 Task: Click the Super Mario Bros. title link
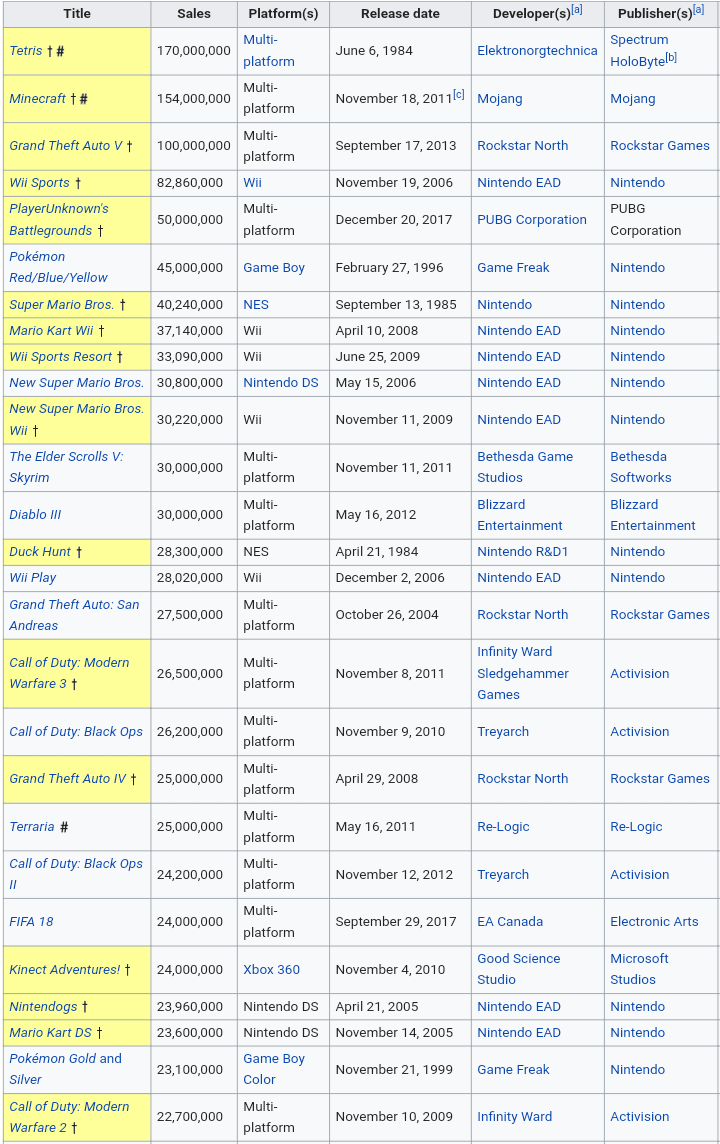point(62,305)
